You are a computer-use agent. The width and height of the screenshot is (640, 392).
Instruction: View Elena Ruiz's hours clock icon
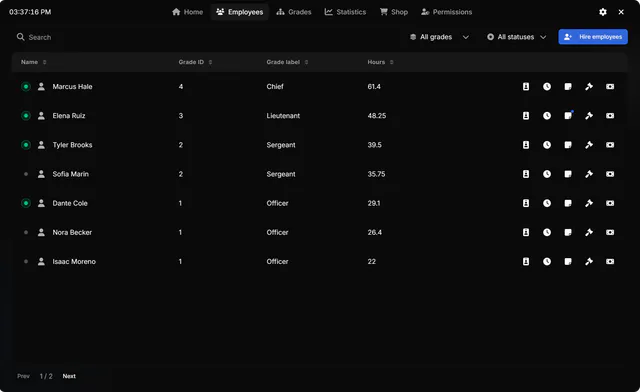click(547, 116)
